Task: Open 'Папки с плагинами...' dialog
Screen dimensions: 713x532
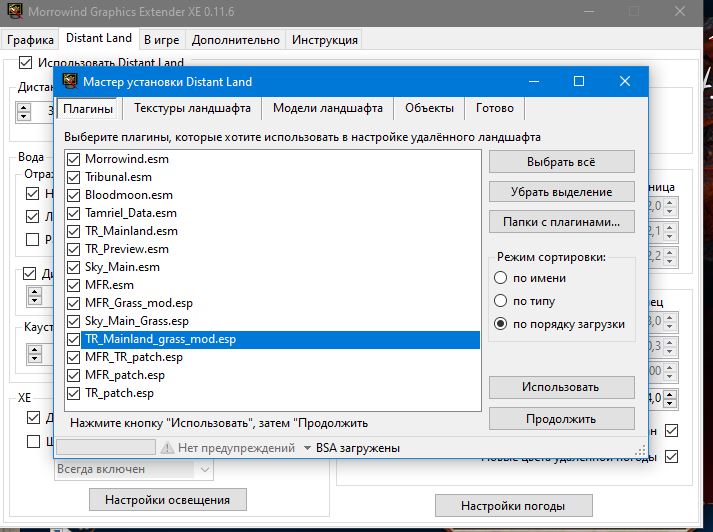Action: pyautogui.click(x=562, y=222)
